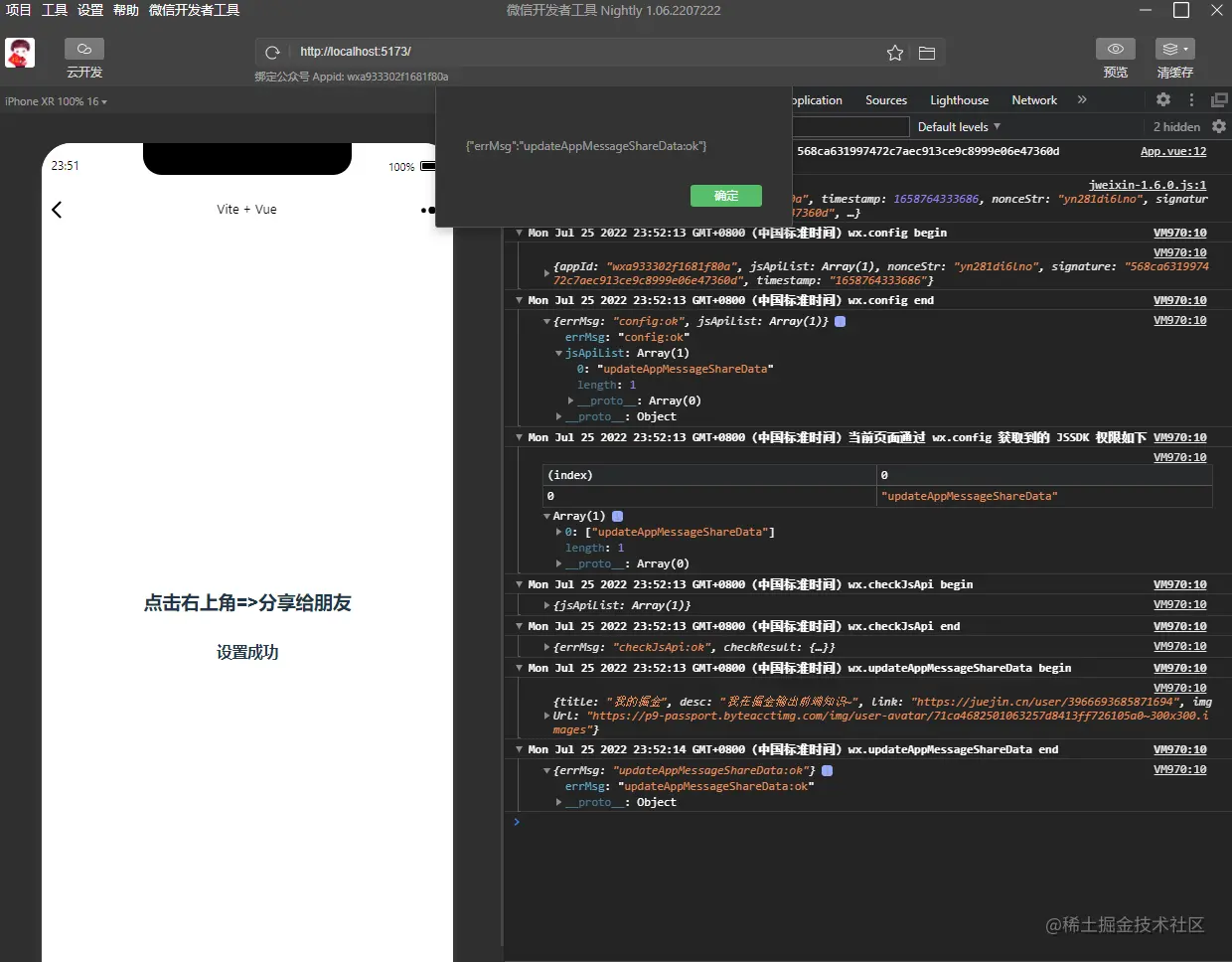Click the URL field showing http://localhost:5173/
This screenshot has height=962, width=1232.
586,52
